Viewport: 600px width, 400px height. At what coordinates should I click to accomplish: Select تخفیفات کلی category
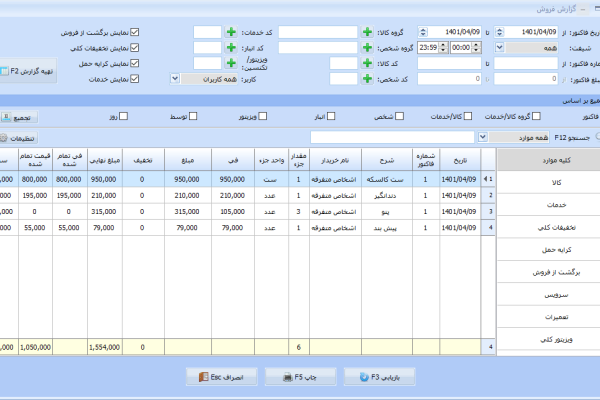(549, 227)
